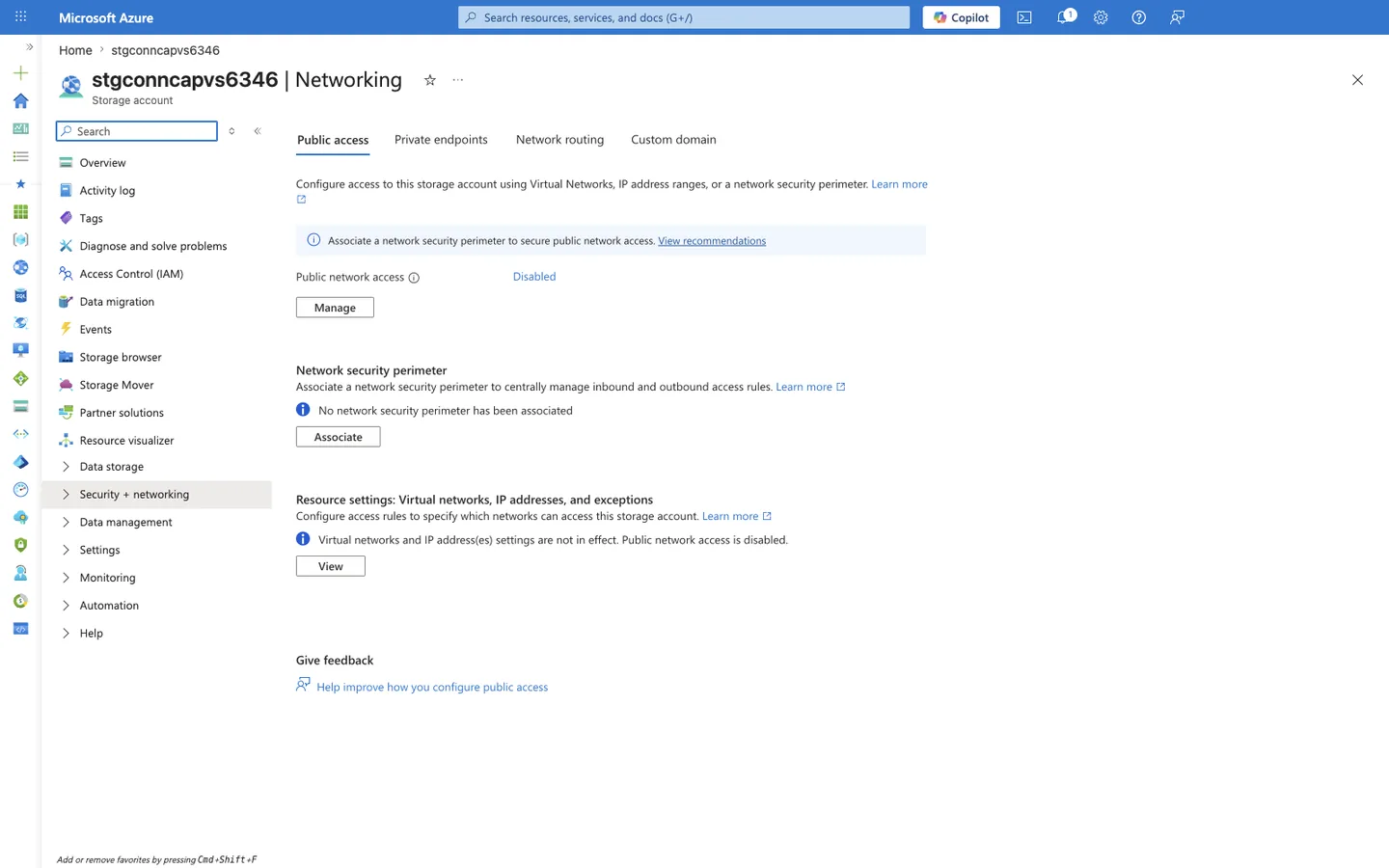The width and height of the screenshot is (1389, 868).
Task: Close the Networking blade with X
Action: click(1357, 80)
